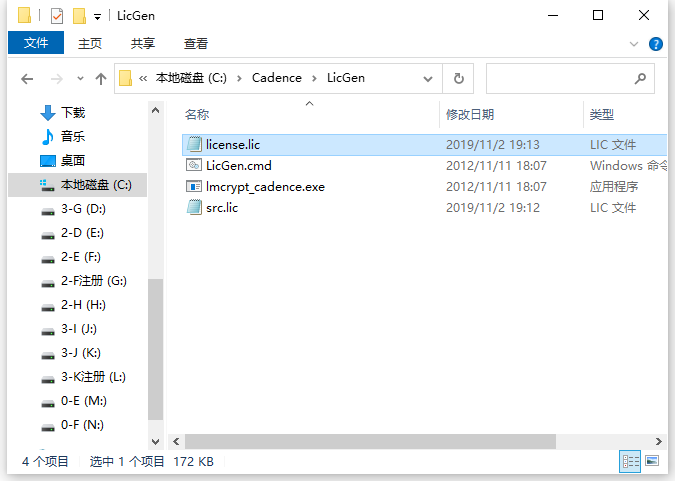Switch to large thumbnails view layout
Screen dimensions: 675x481
point(652,462)
